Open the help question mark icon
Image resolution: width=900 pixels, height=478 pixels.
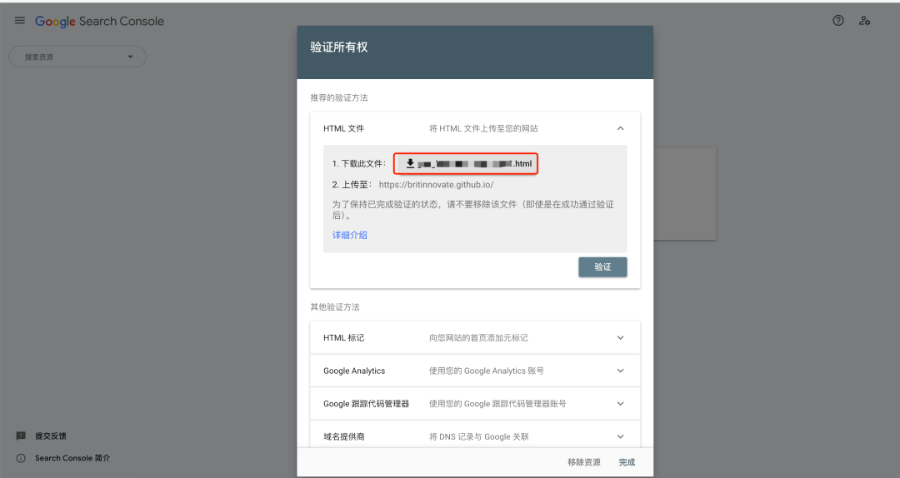838,21
